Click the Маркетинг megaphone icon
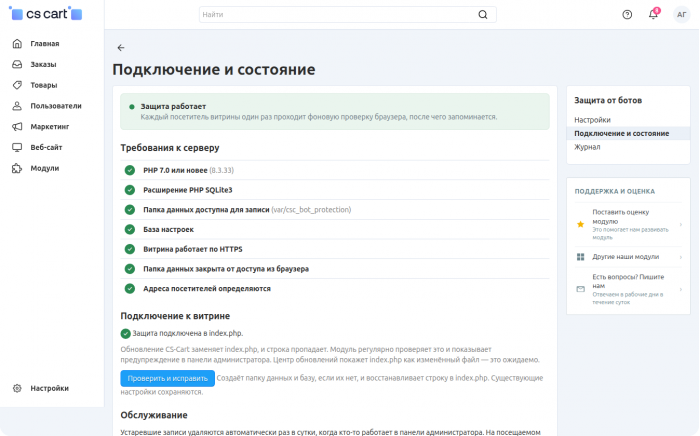Screen dimensions: 700x436 (x=17, y=126)
